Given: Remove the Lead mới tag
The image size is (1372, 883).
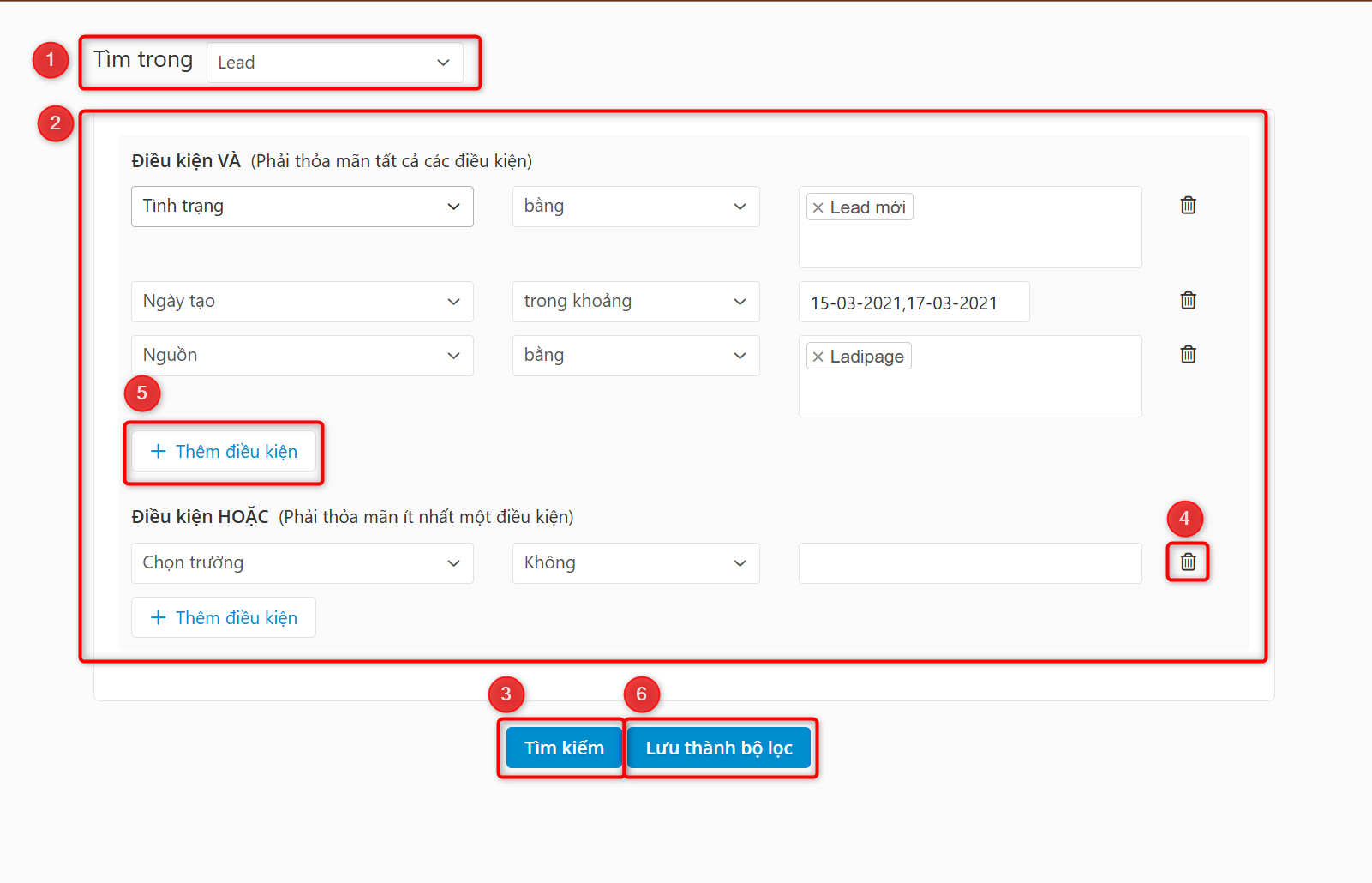Looking at the screenshot, I should point(818,207).
